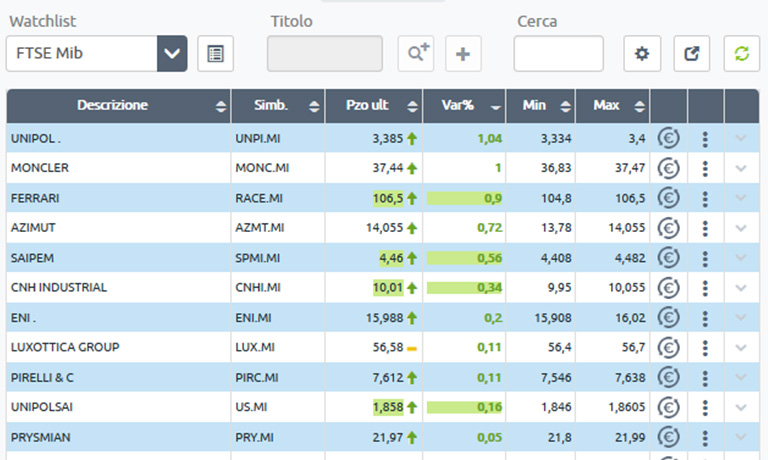Open the three-dot menu for AZIMUT
This screenshot has width=768, height=460.
pos(705,229)
